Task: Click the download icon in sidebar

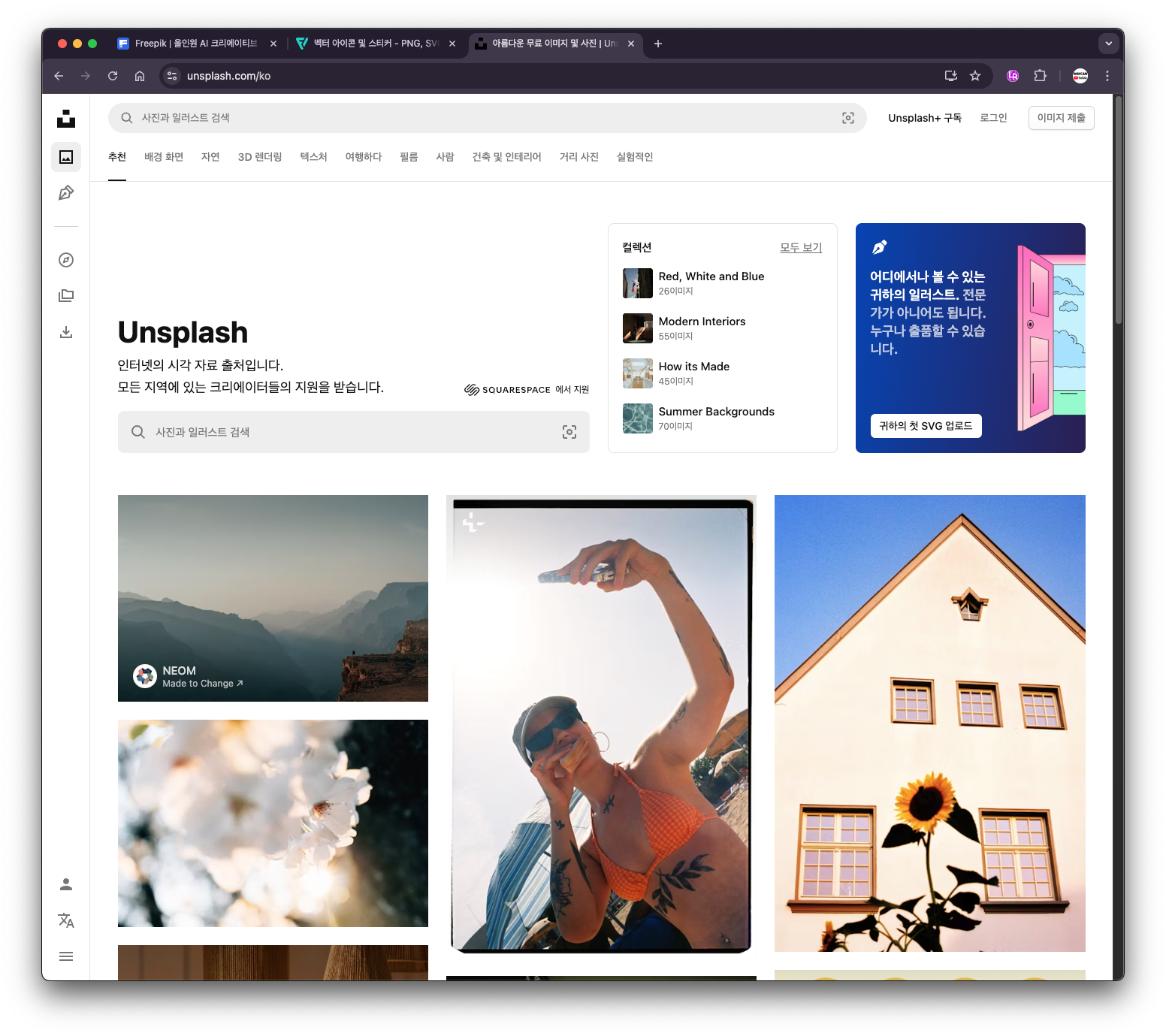Action: tap(66, 332)
